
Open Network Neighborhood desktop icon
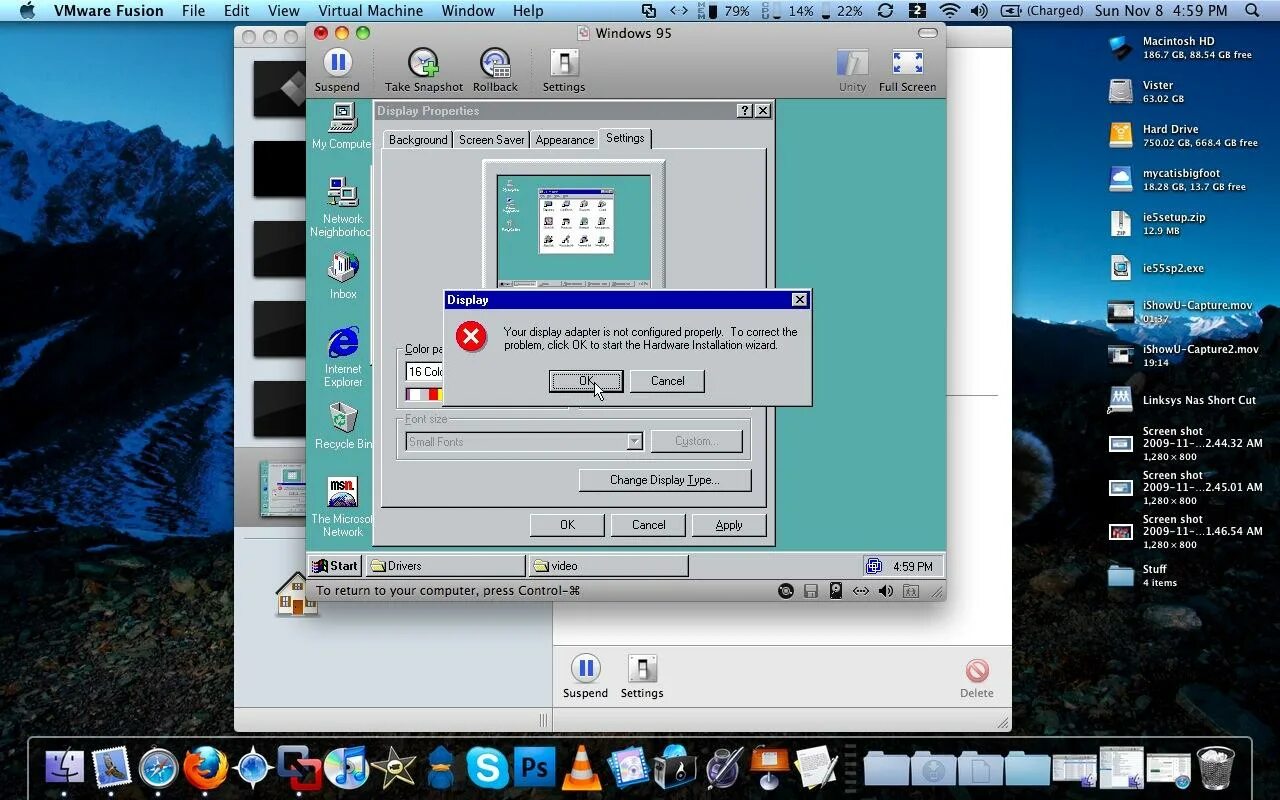tap(342, 208)
